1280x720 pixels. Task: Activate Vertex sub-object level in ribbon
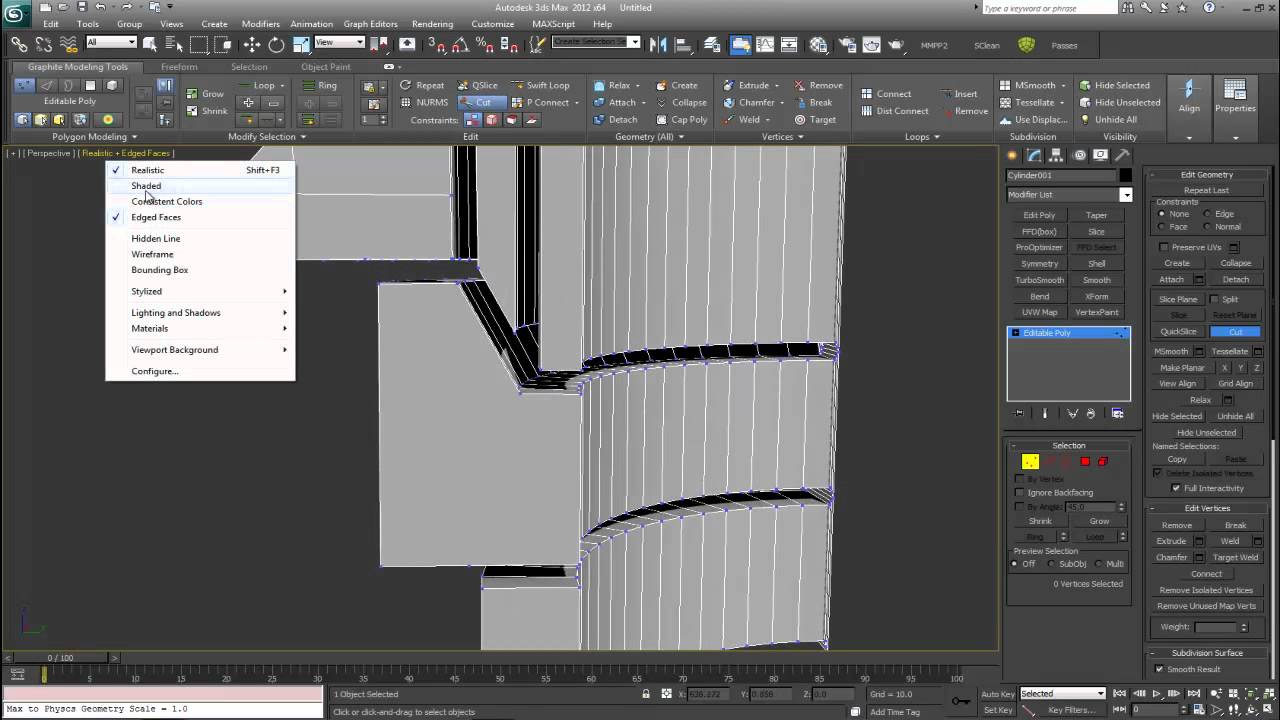(24, 85)
